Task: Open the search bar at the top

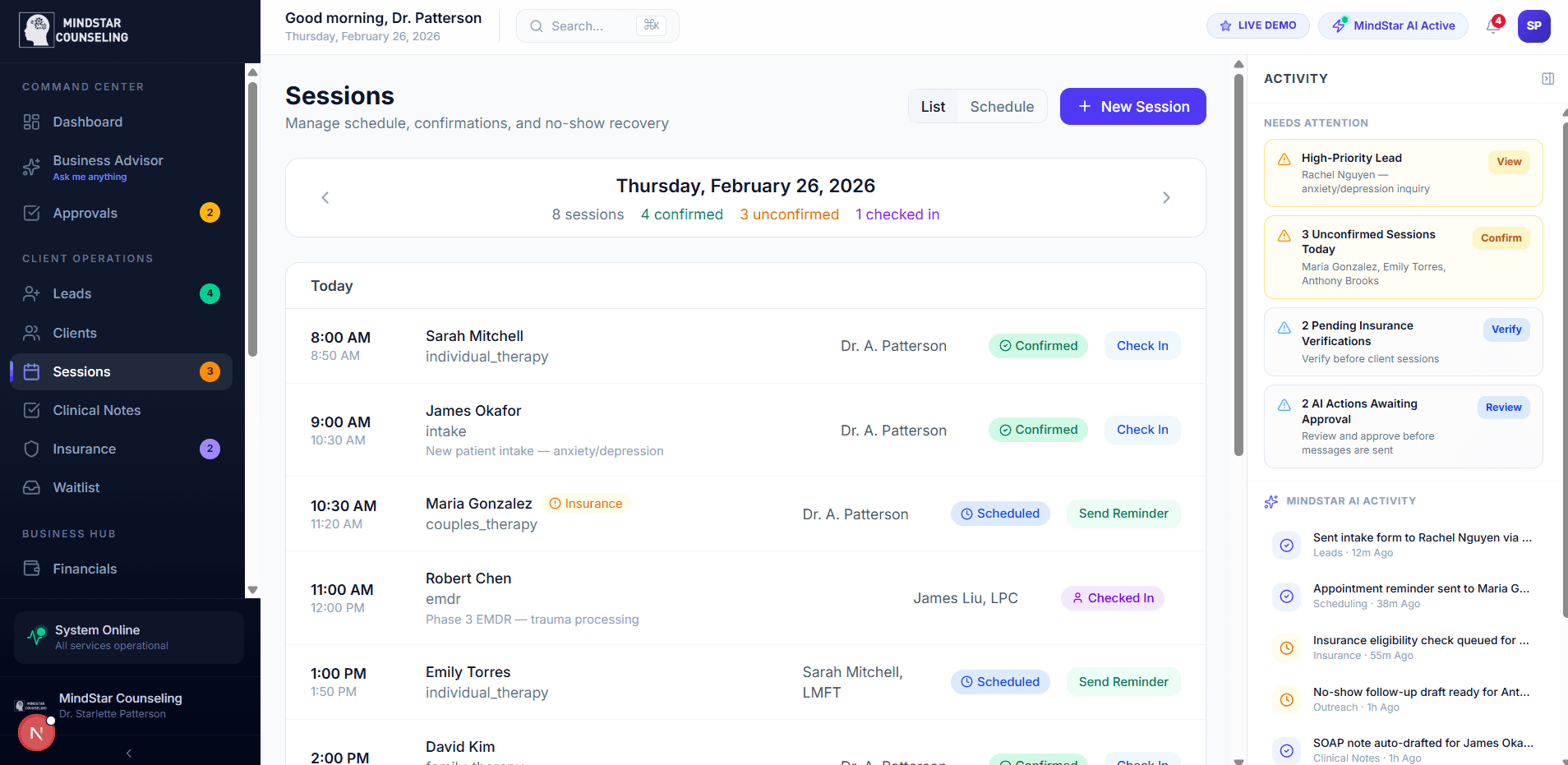Action: [597, 25]
